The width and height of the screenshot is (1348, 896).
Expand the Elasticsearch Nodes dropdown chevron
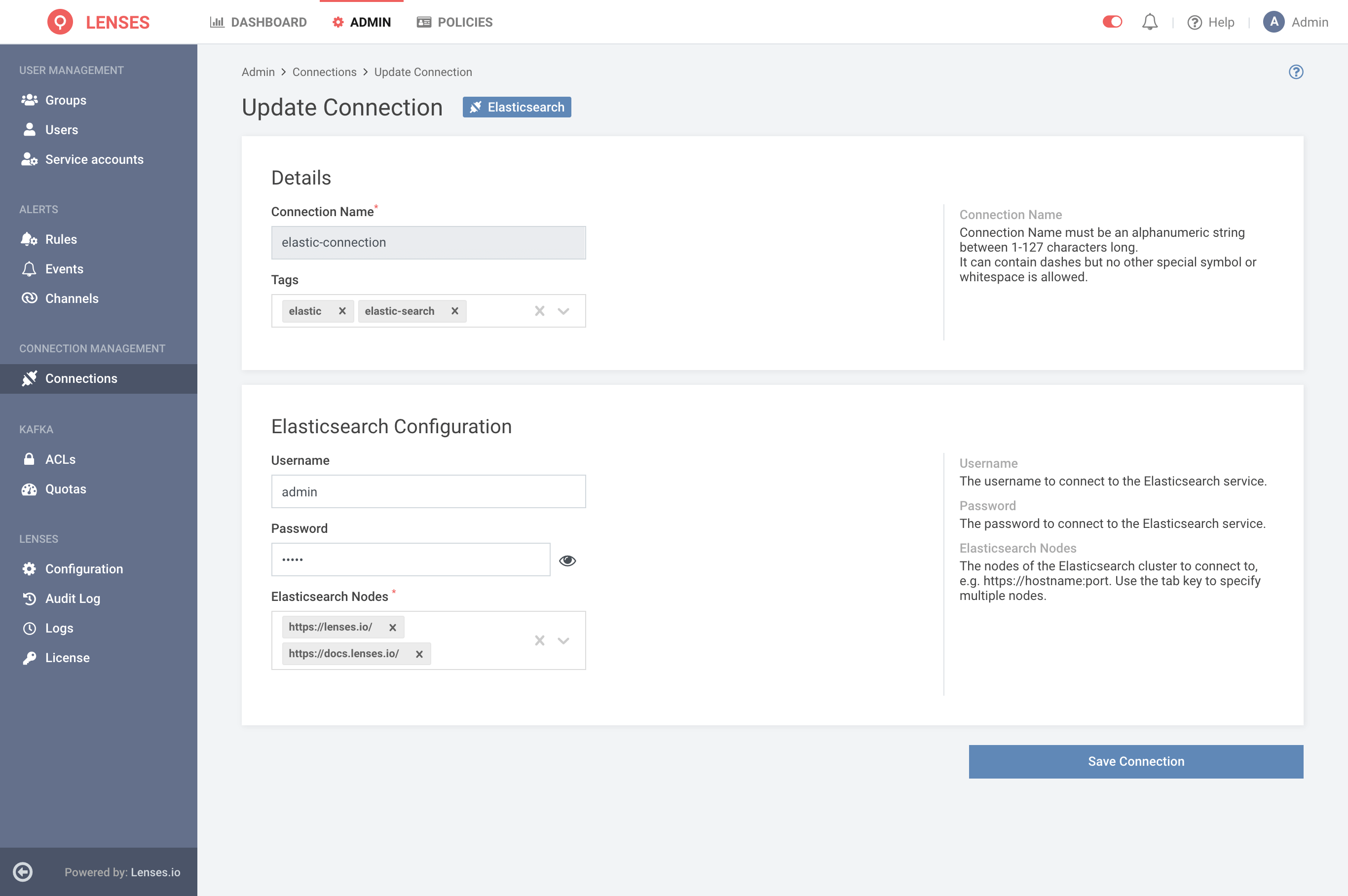(563, 640)
